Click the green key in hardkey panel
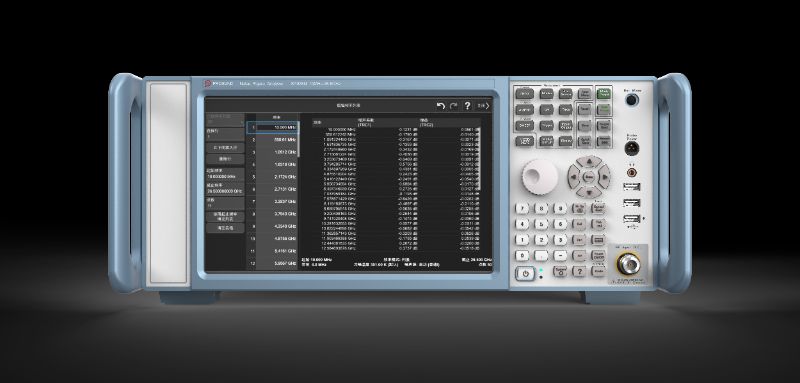The height and width of the screenshot is (383, 800). [604, 93]
